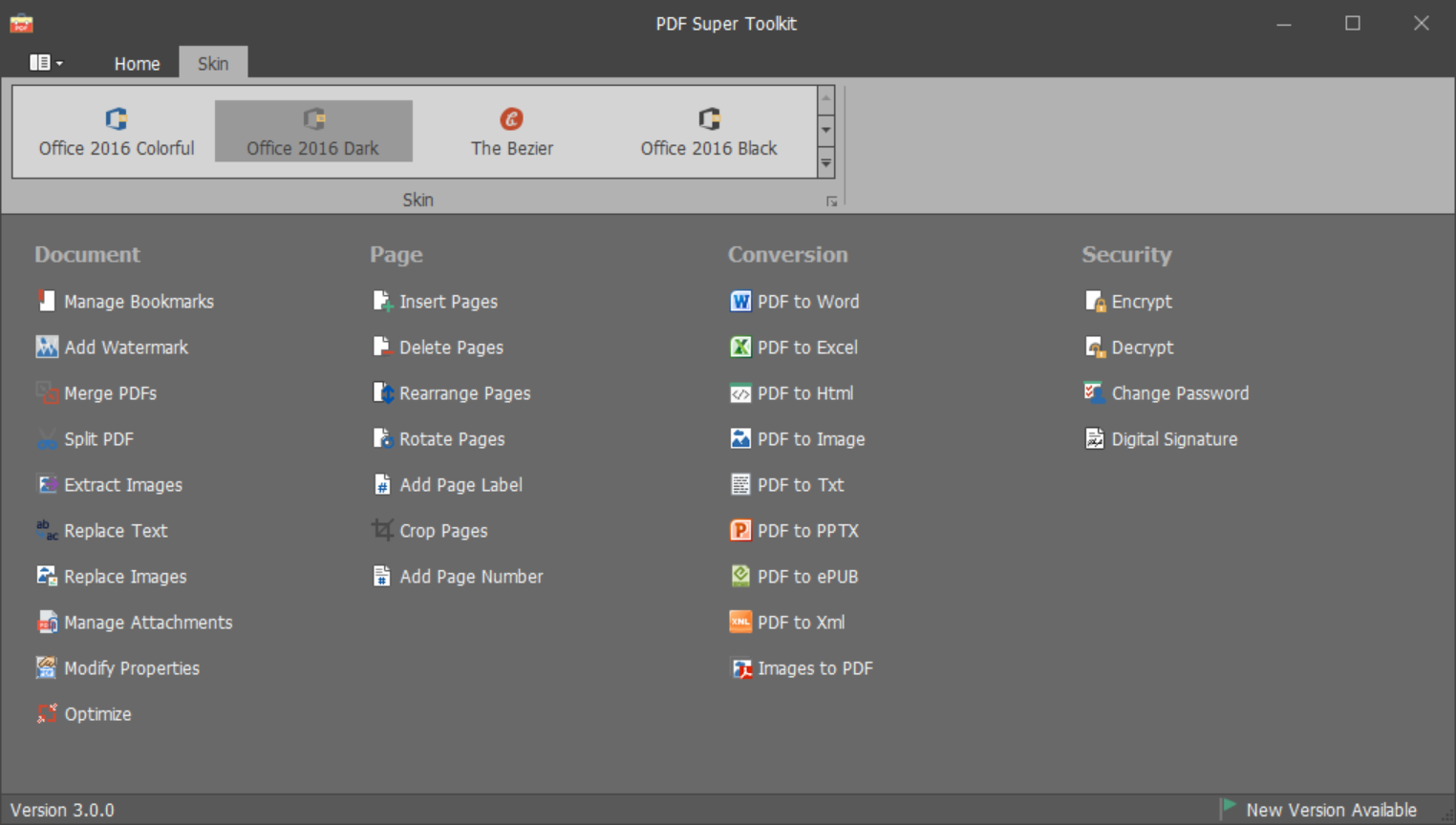
Task: Launch the Merge PDFs text link
Action: point(110,393)
